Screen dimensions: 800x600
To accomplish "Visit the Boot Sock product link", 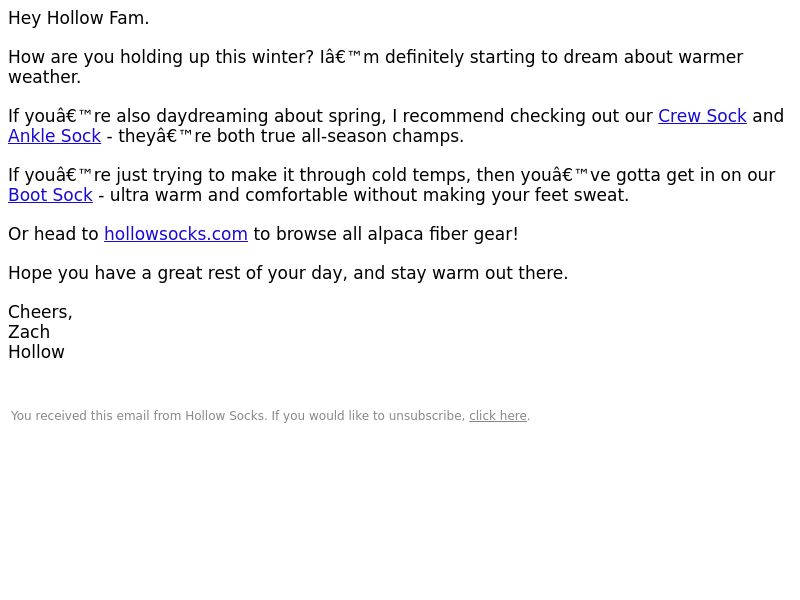I will (51, 195).
